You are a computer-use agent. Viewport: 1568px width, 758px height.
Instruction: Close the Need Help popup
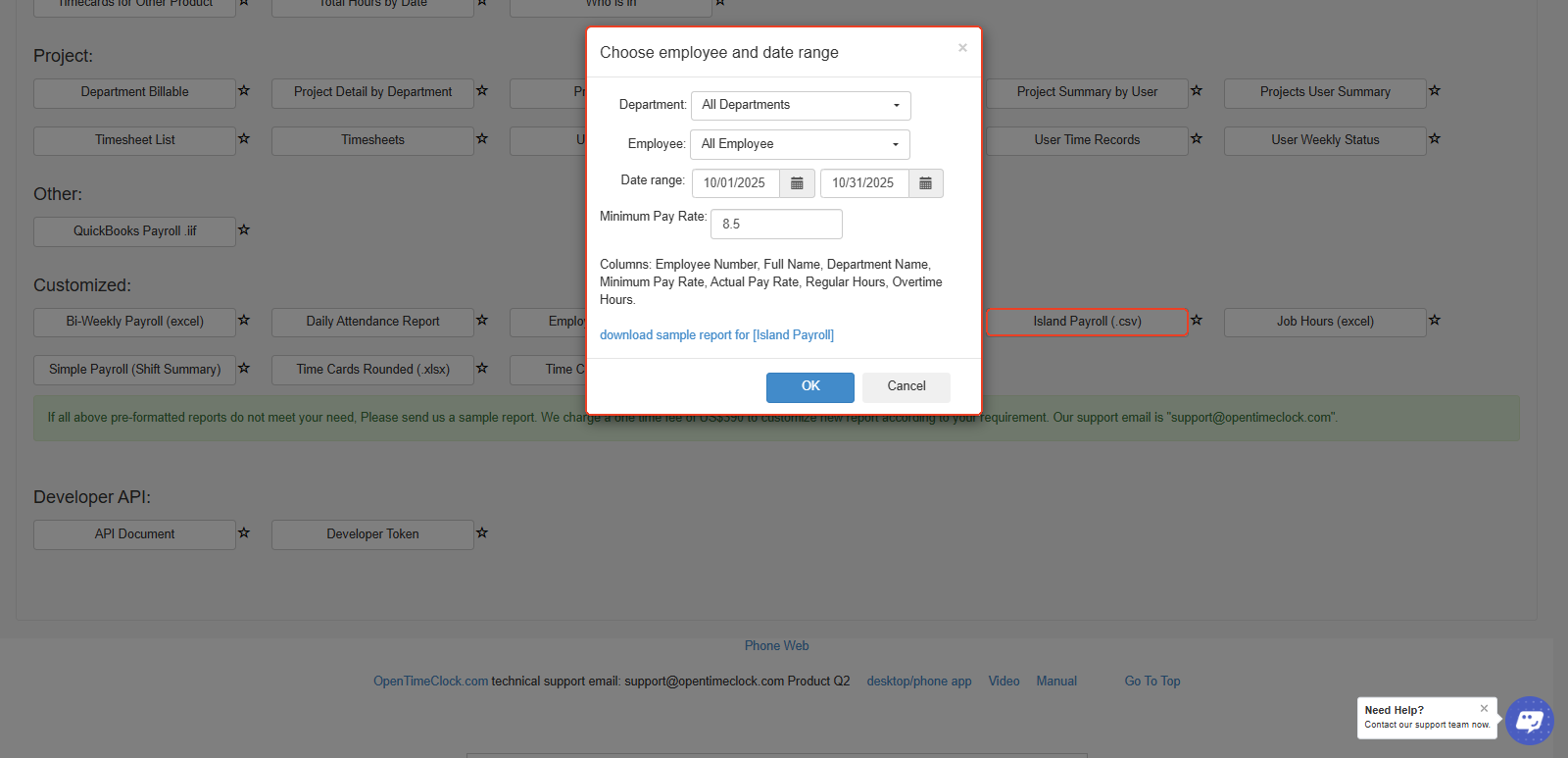tap(1484, 708)
